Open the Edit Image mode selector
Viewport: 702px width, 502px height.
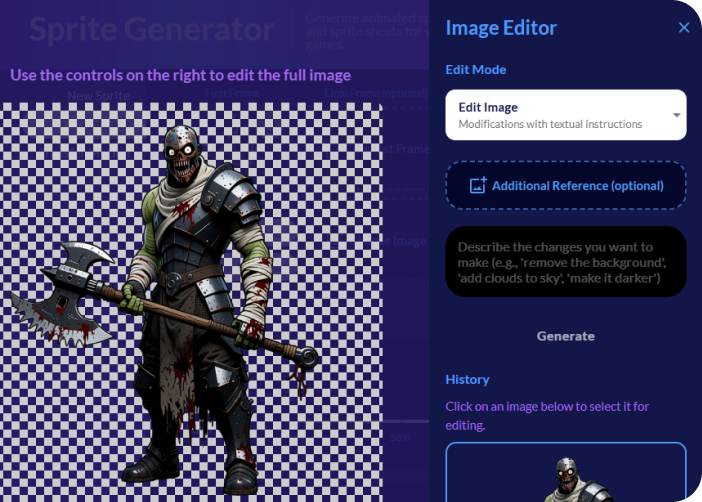tap(565, 115)
